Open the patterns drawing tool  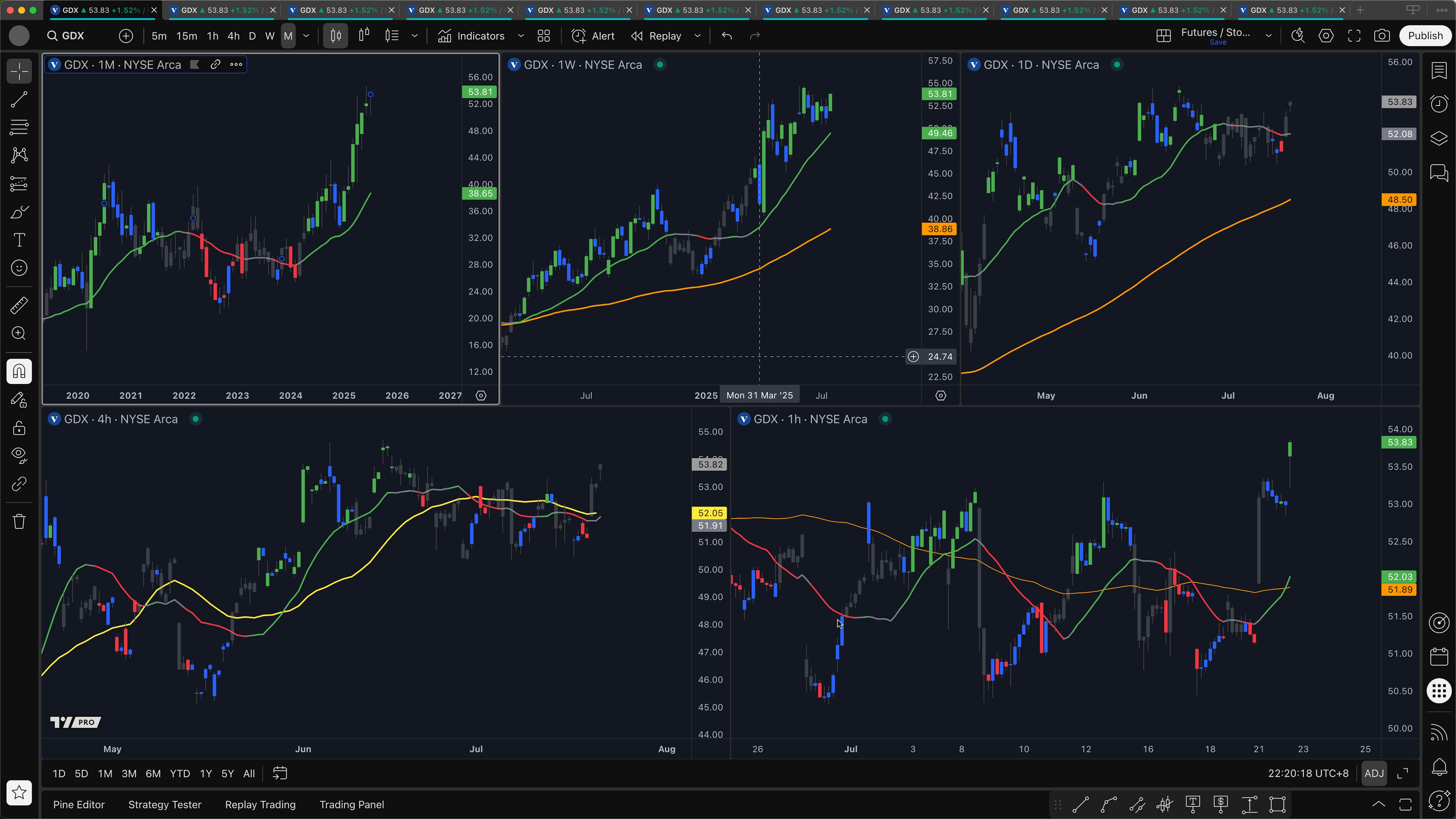pos(19,155)
